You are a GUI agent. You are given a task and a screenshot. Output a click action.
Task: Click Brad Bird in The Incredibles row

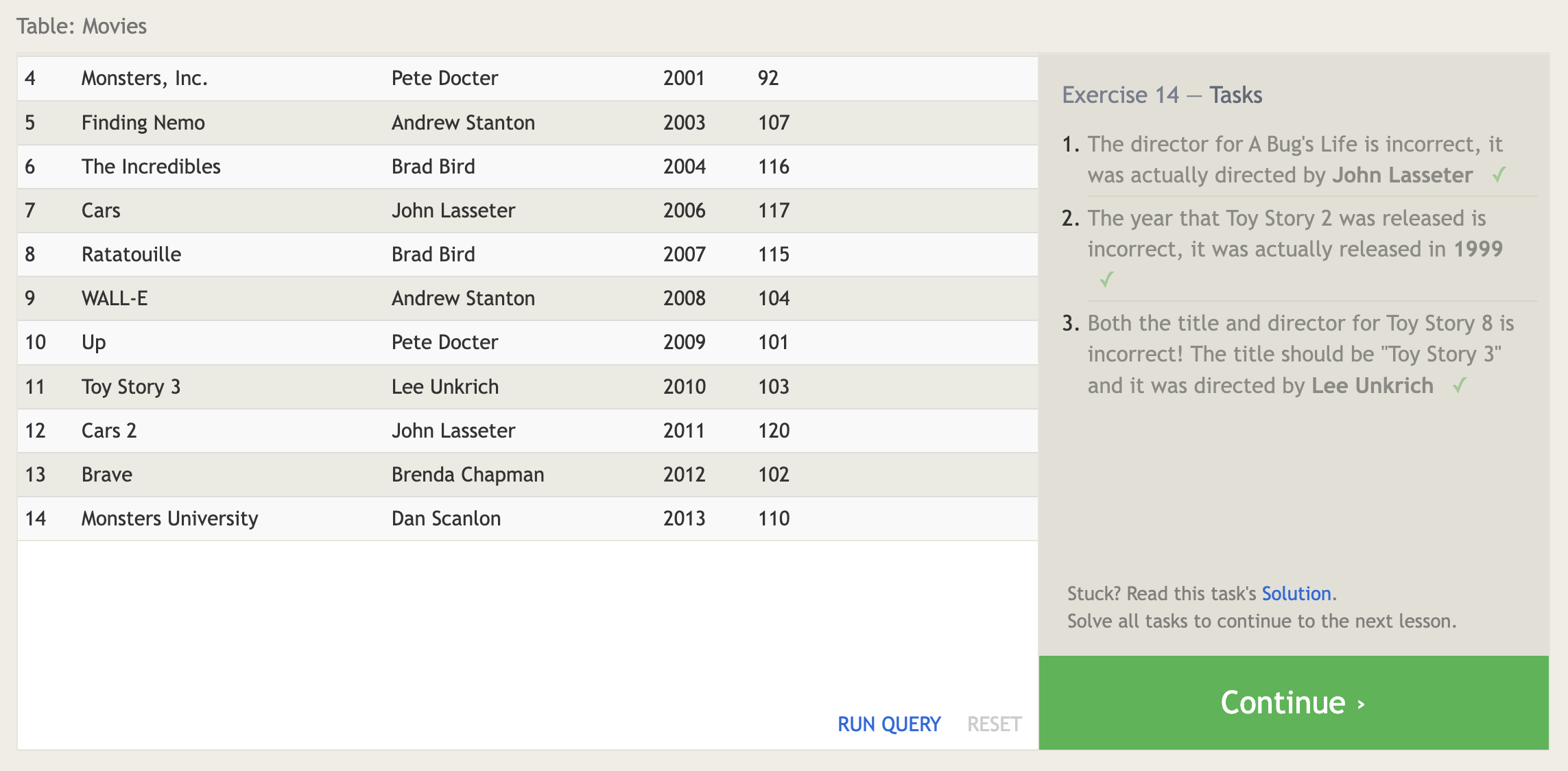(x=433, y=167)
